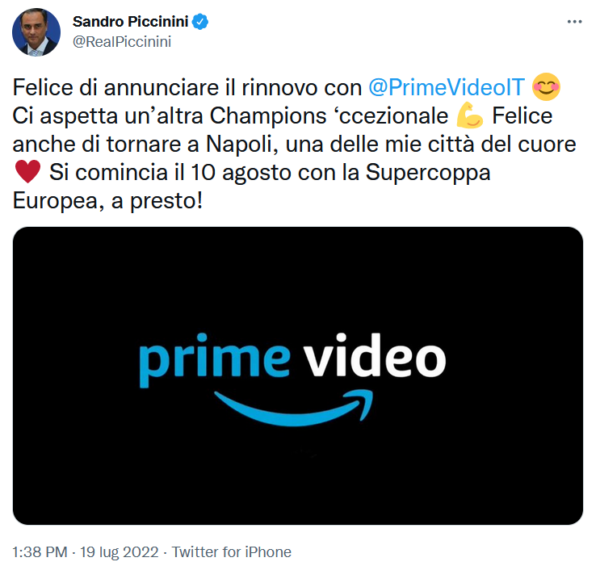Click the smiling blush face emoji
Image resolution: width=600 pixels, height=566 pixels.
coord(546,87)
